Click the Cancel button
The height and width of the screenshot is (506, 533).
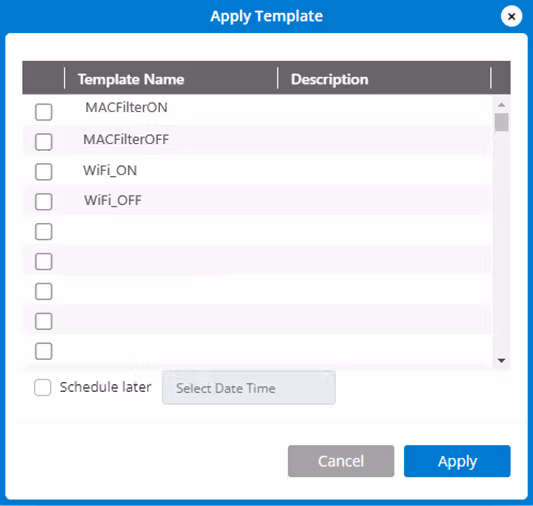click(341, 461)
